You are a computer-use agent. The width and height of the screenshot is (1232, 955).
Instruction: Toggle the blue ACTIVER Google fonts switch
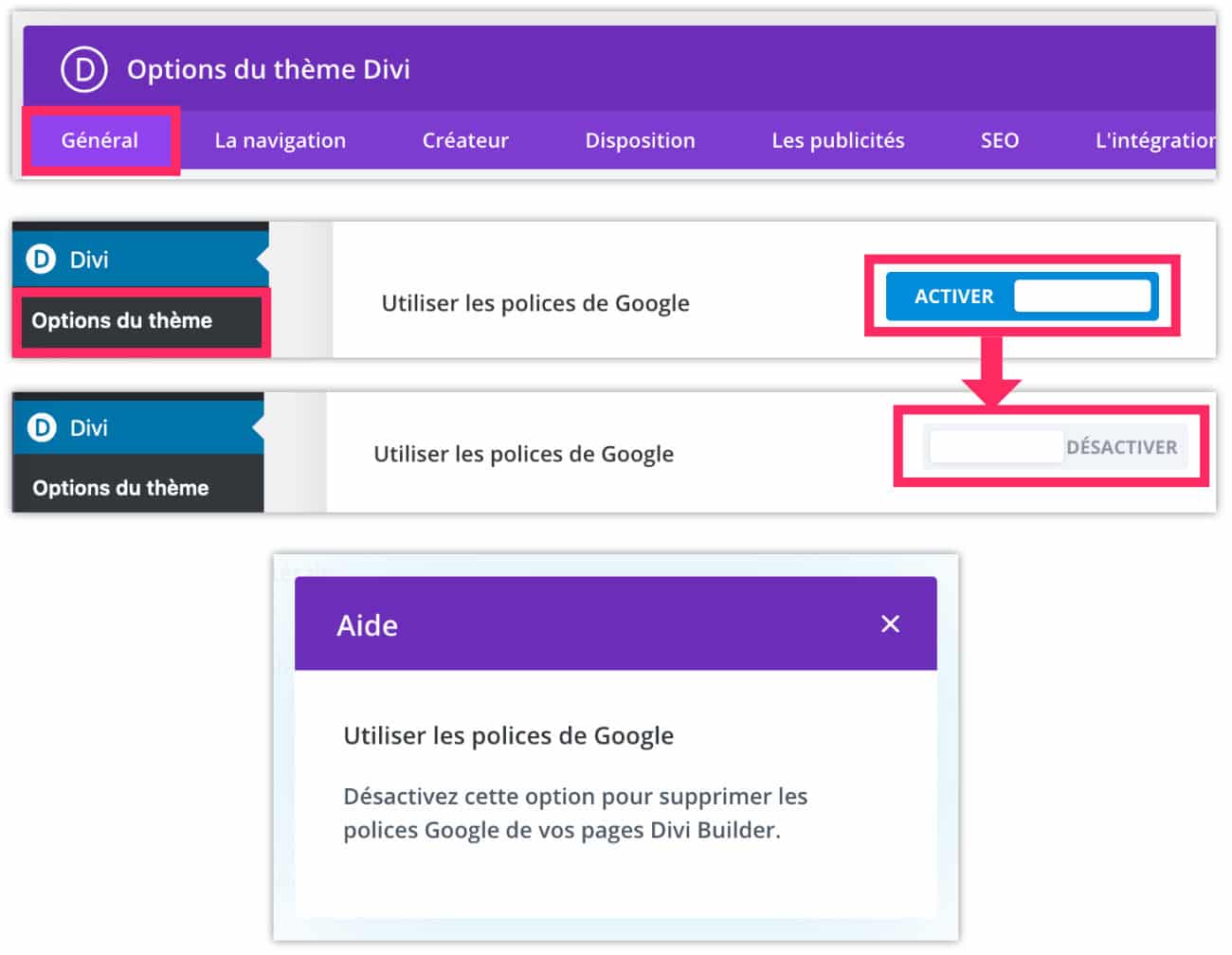[x=1022, y=297]
